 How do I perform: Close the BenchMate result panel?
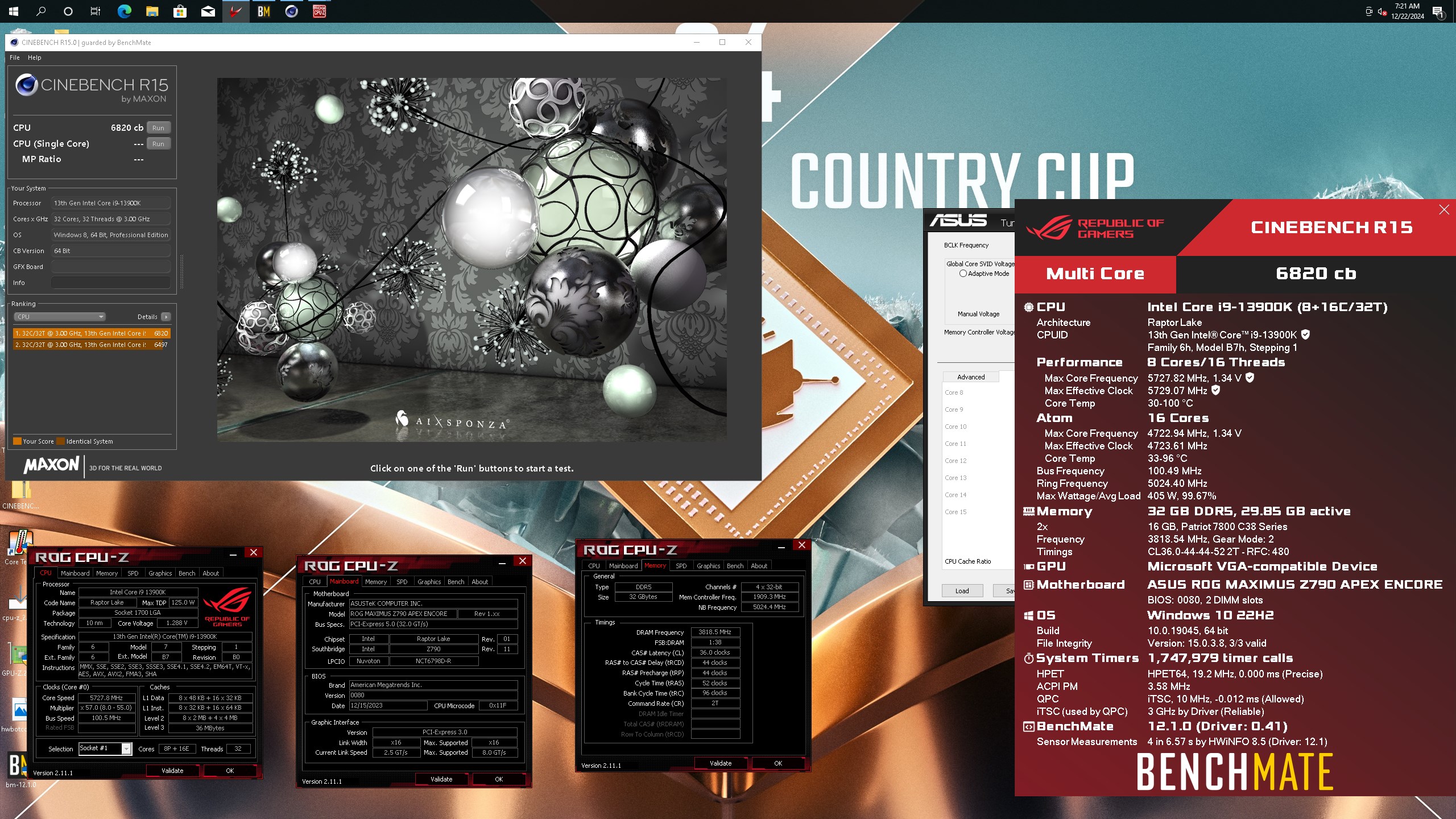click(x=1444, y=210)
